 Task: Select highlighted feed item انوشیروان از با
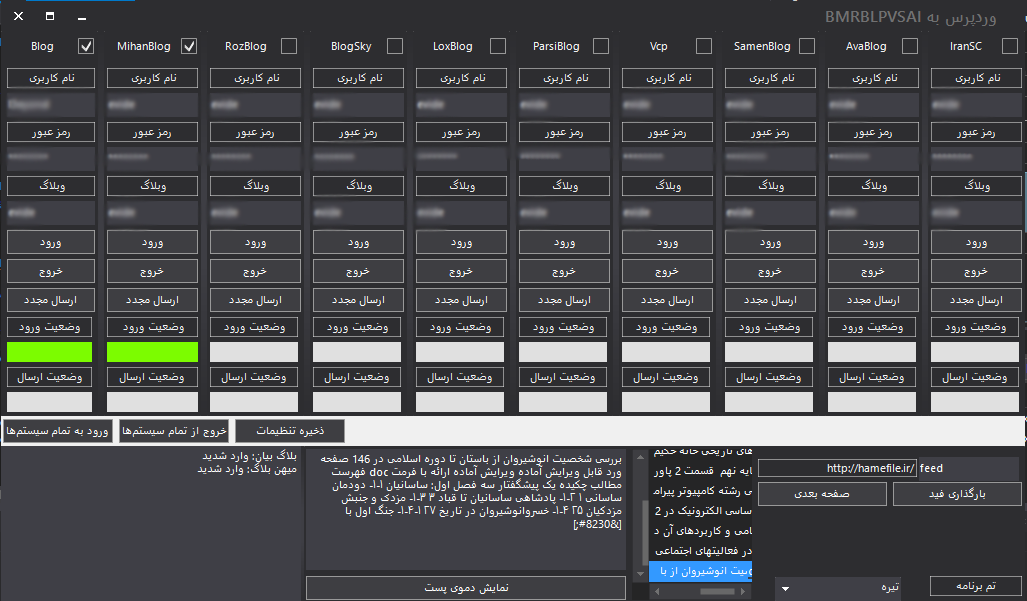[701, 571]
